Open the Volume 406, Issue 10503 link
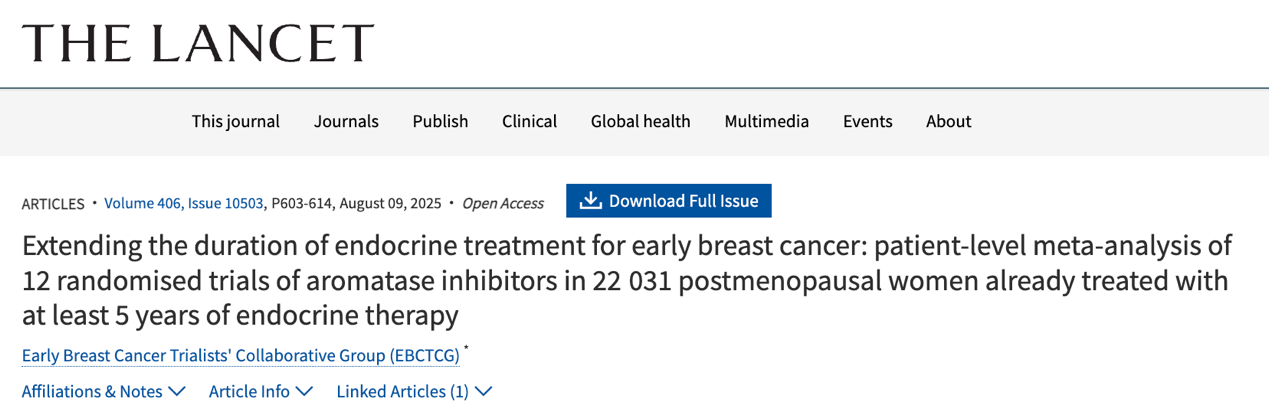The image size is (1269, 409). click(x=184, y=203)
